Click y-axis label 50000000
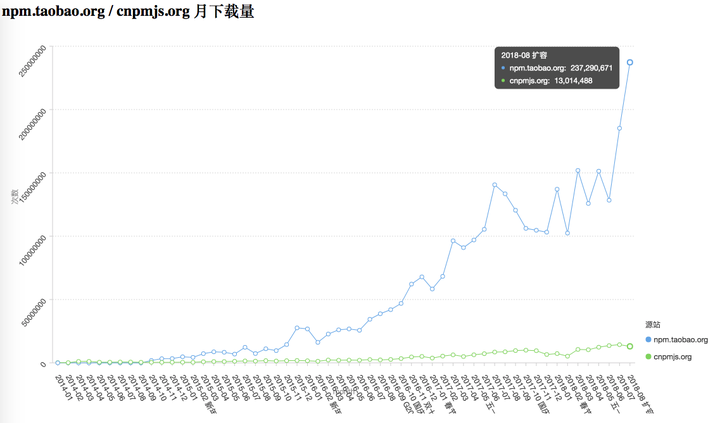 34,313
